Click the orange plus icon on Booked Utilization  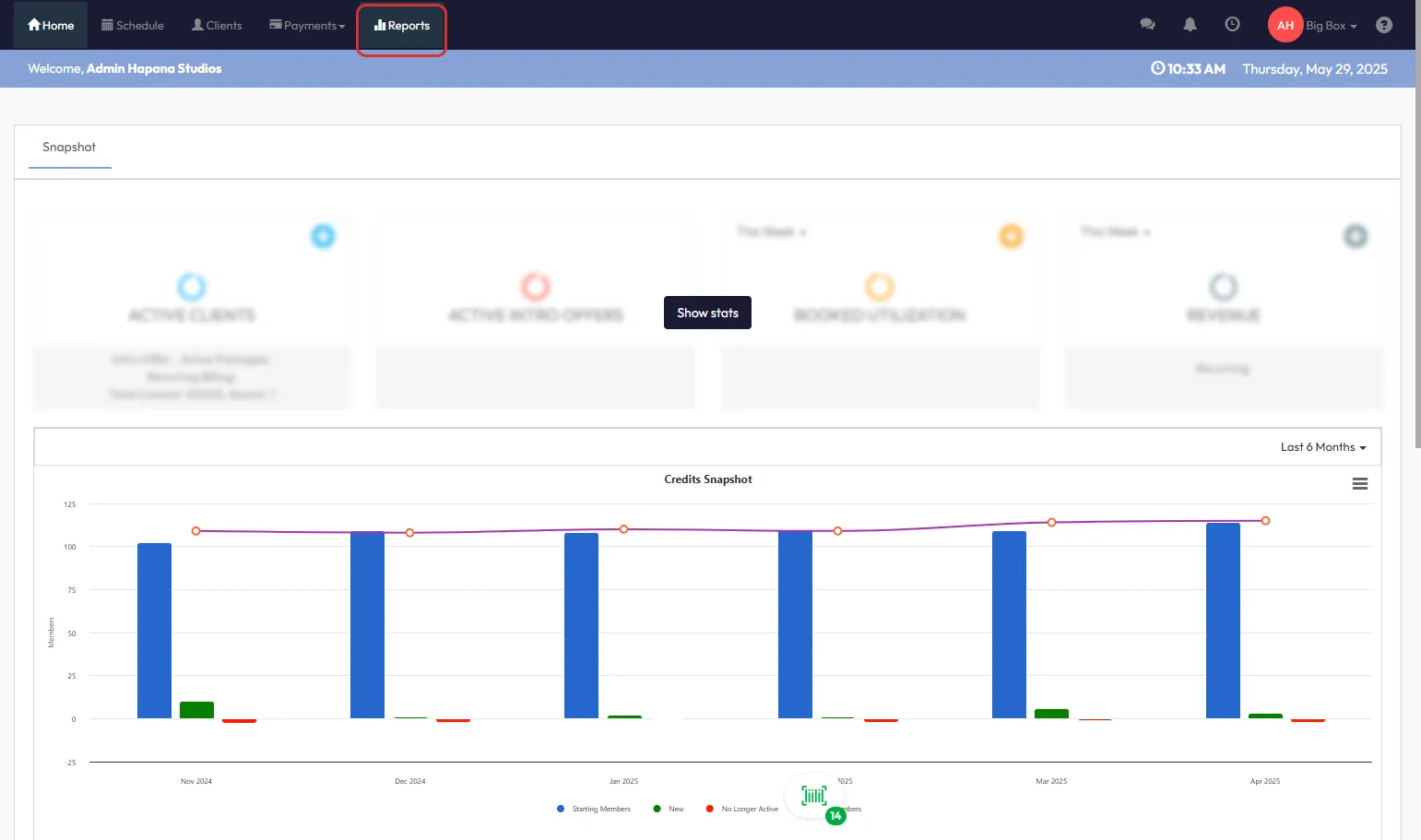tap(1011, 236)
